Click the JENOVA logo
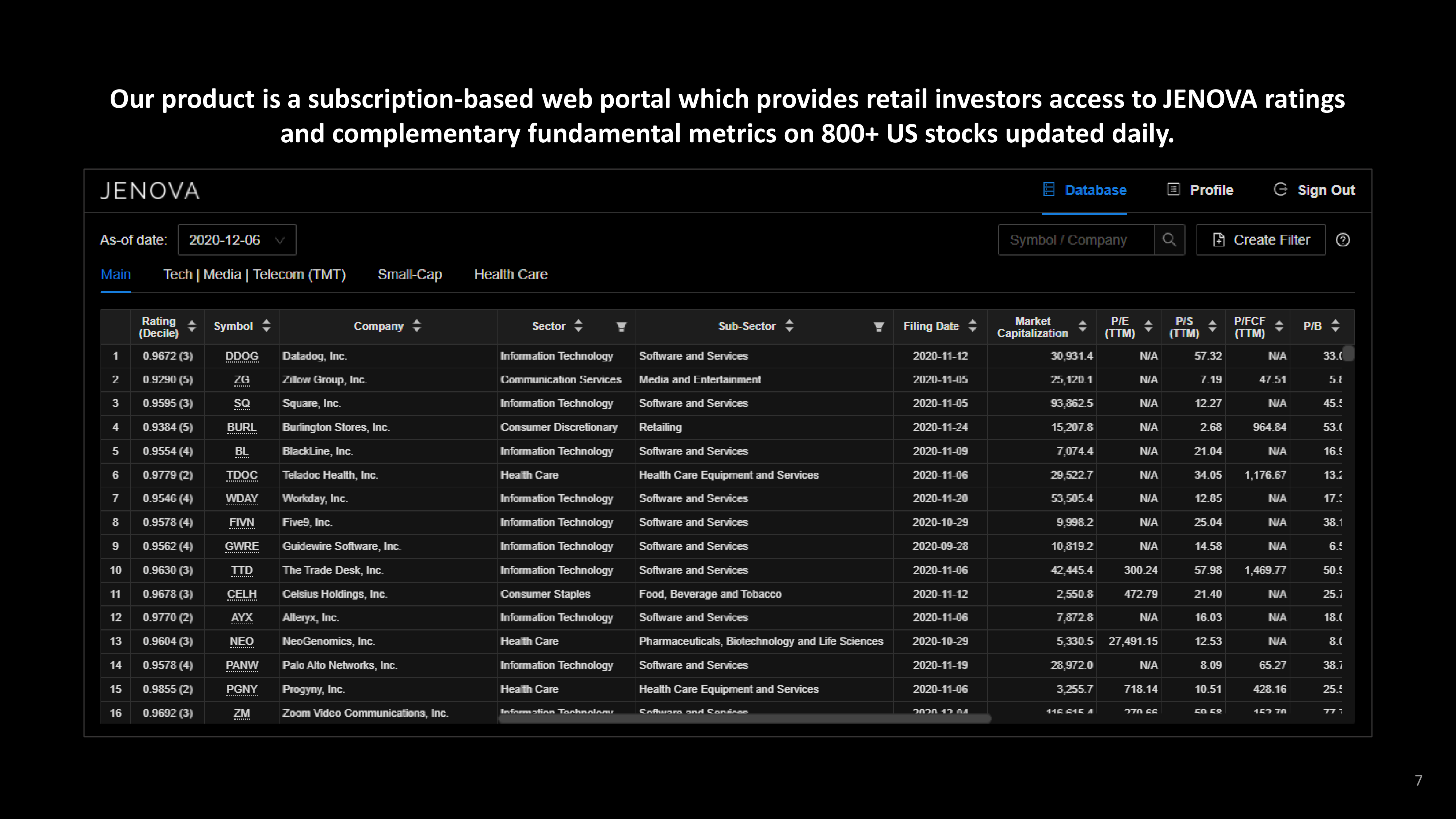 (x=150, y=191)
